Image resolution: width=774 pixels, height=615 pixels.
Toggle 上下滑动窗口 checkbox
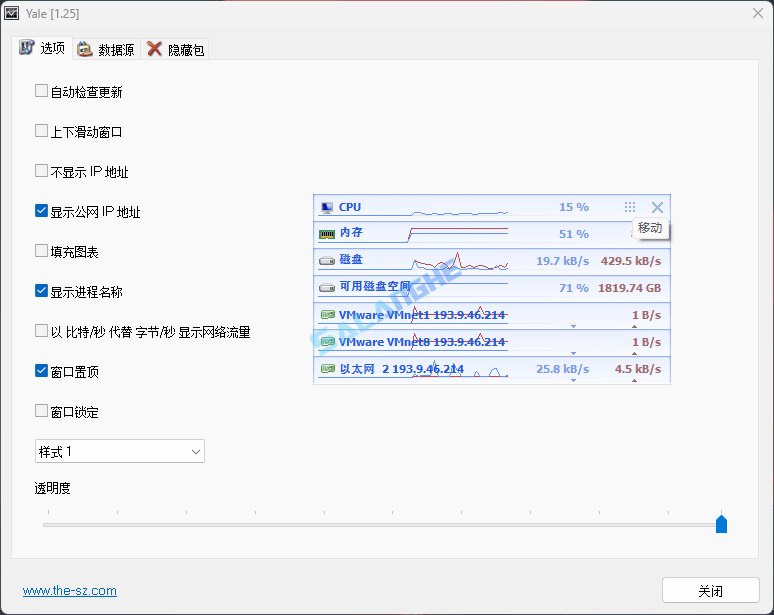pos(41,131)
